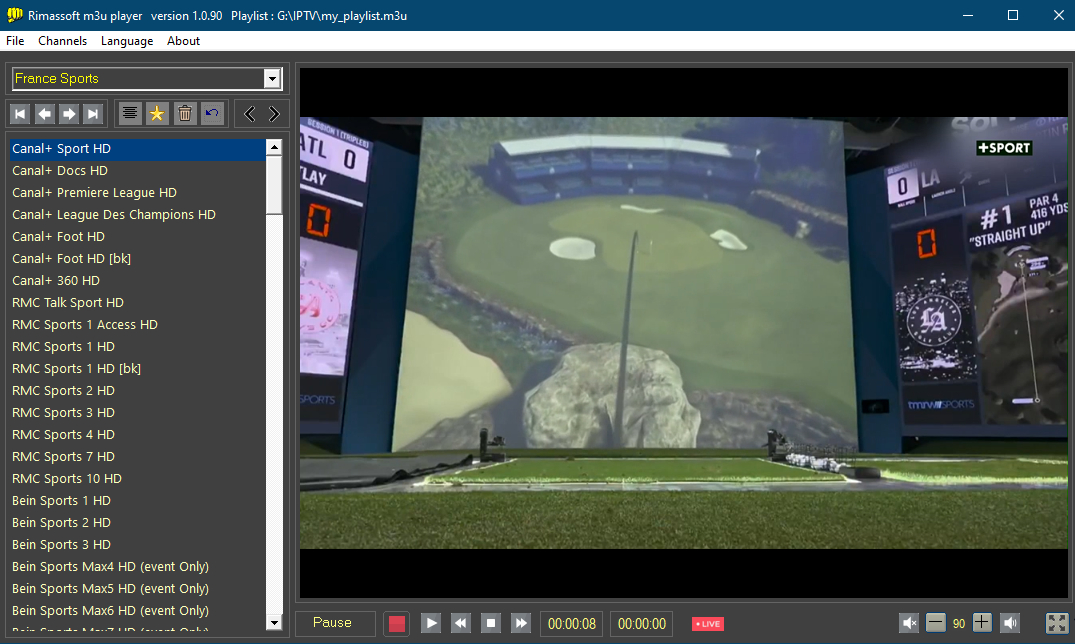
Task: Open the File menu
Action: [15, 41]
